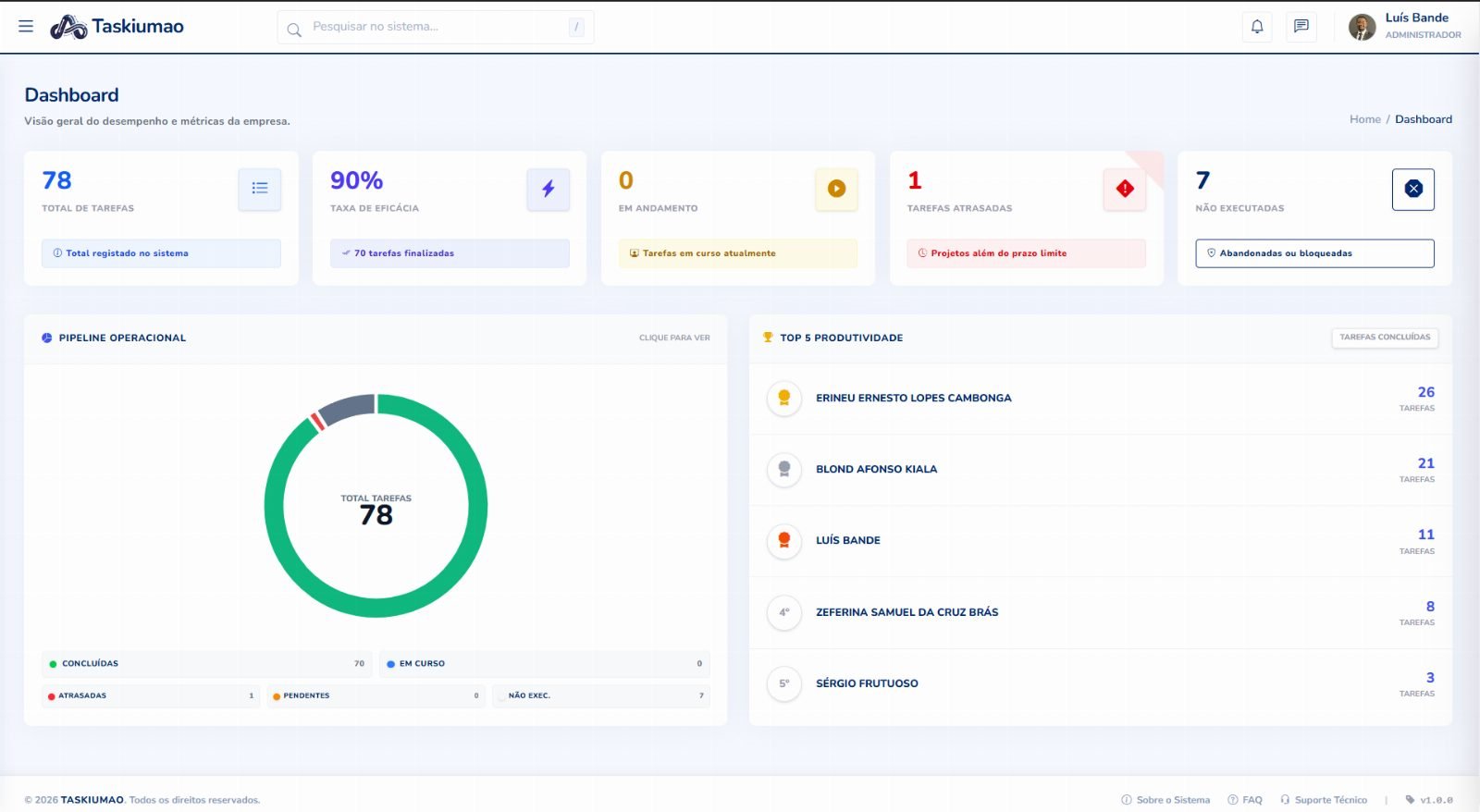Viewport: 1480px width, 812px height.
Task: Open the FAQ footer link
Action: pos(1245,800)
